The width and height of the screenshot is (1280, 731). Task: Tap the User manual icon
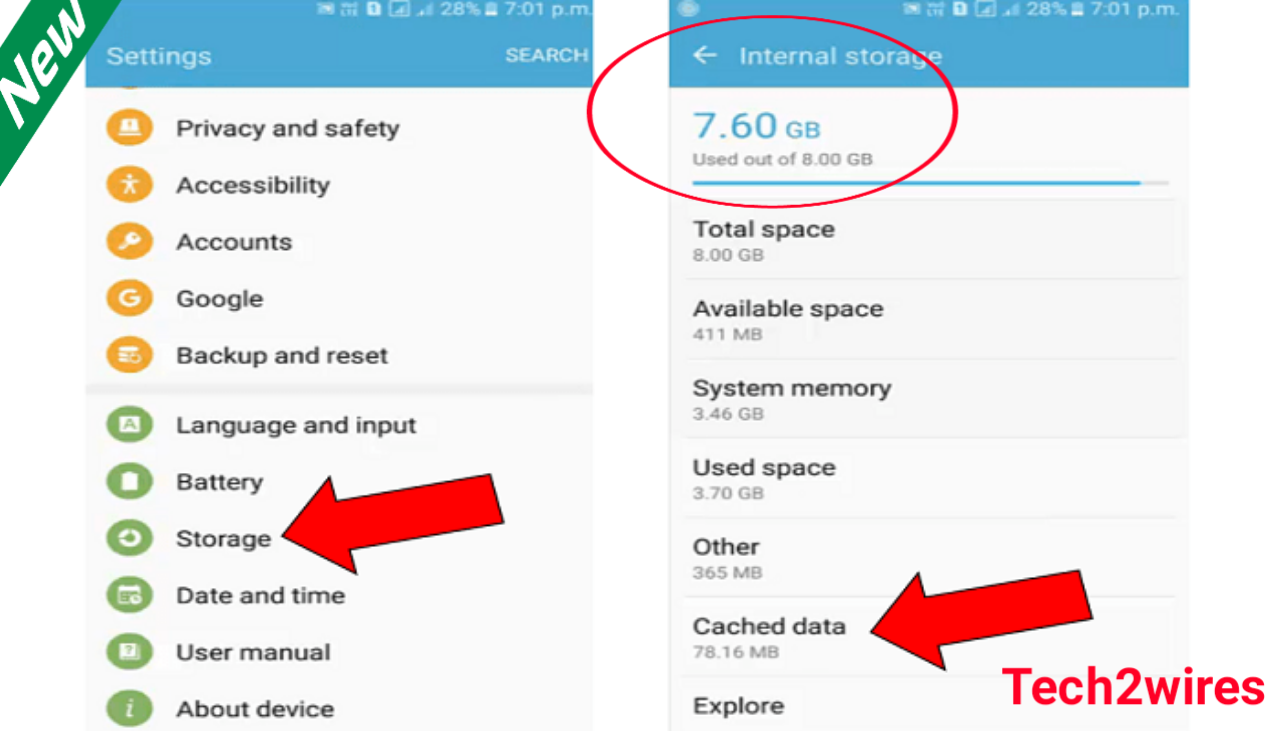click(130, 652)
